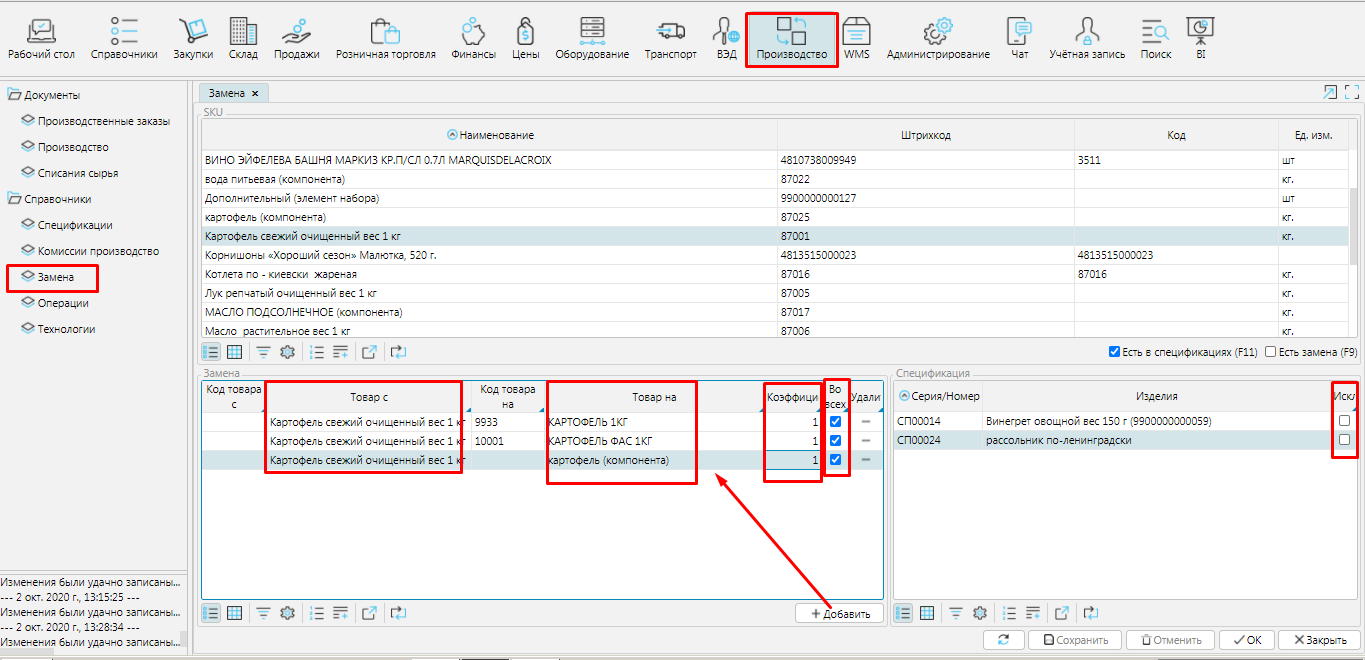Open the Склад warehouse icon

243,31
